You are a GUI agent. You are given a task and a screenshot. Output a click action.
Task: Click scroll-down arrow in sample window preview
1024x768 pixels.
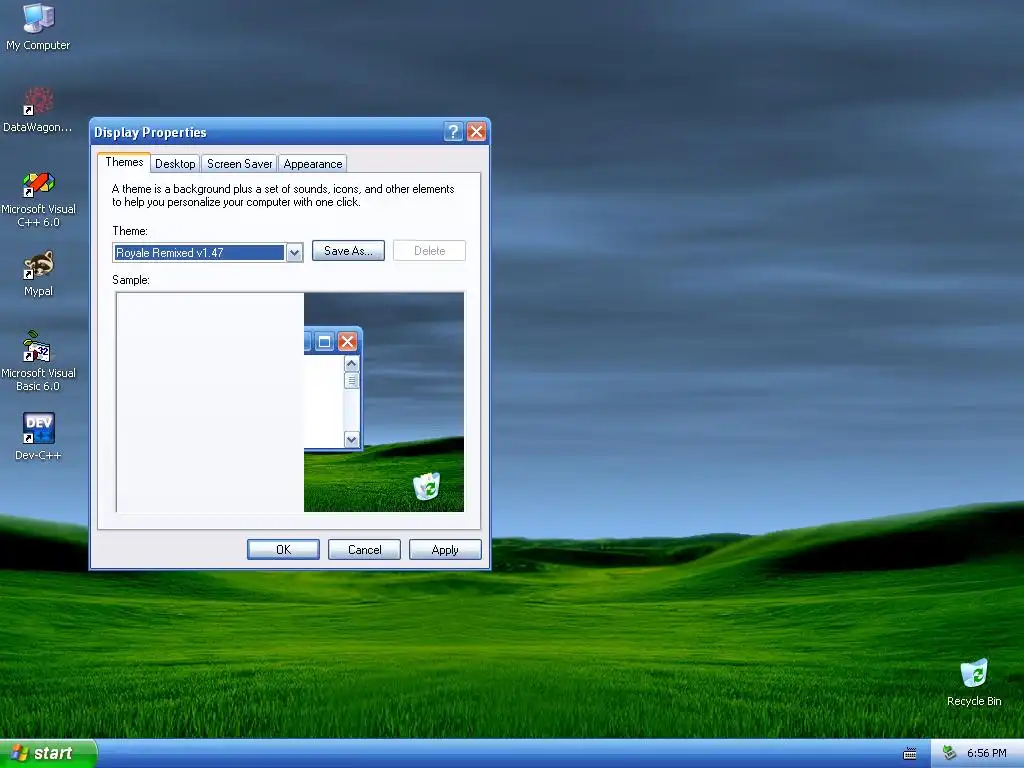351,440
